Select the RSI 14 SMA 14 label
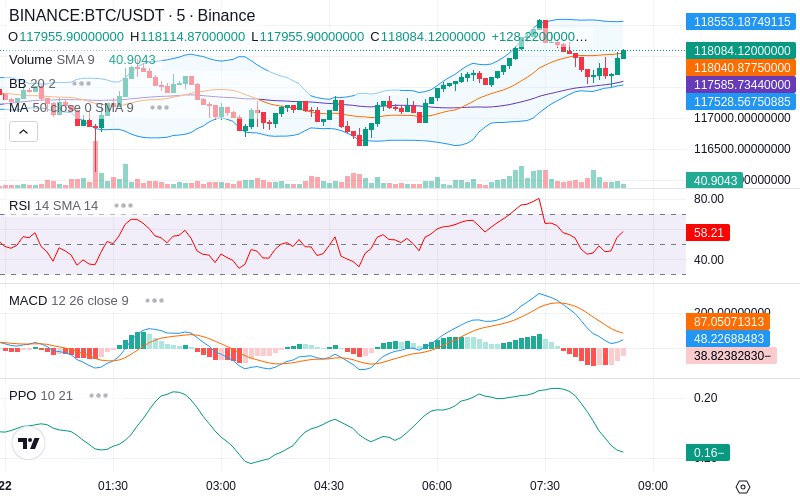800x500 pixels. click(54, 206)
